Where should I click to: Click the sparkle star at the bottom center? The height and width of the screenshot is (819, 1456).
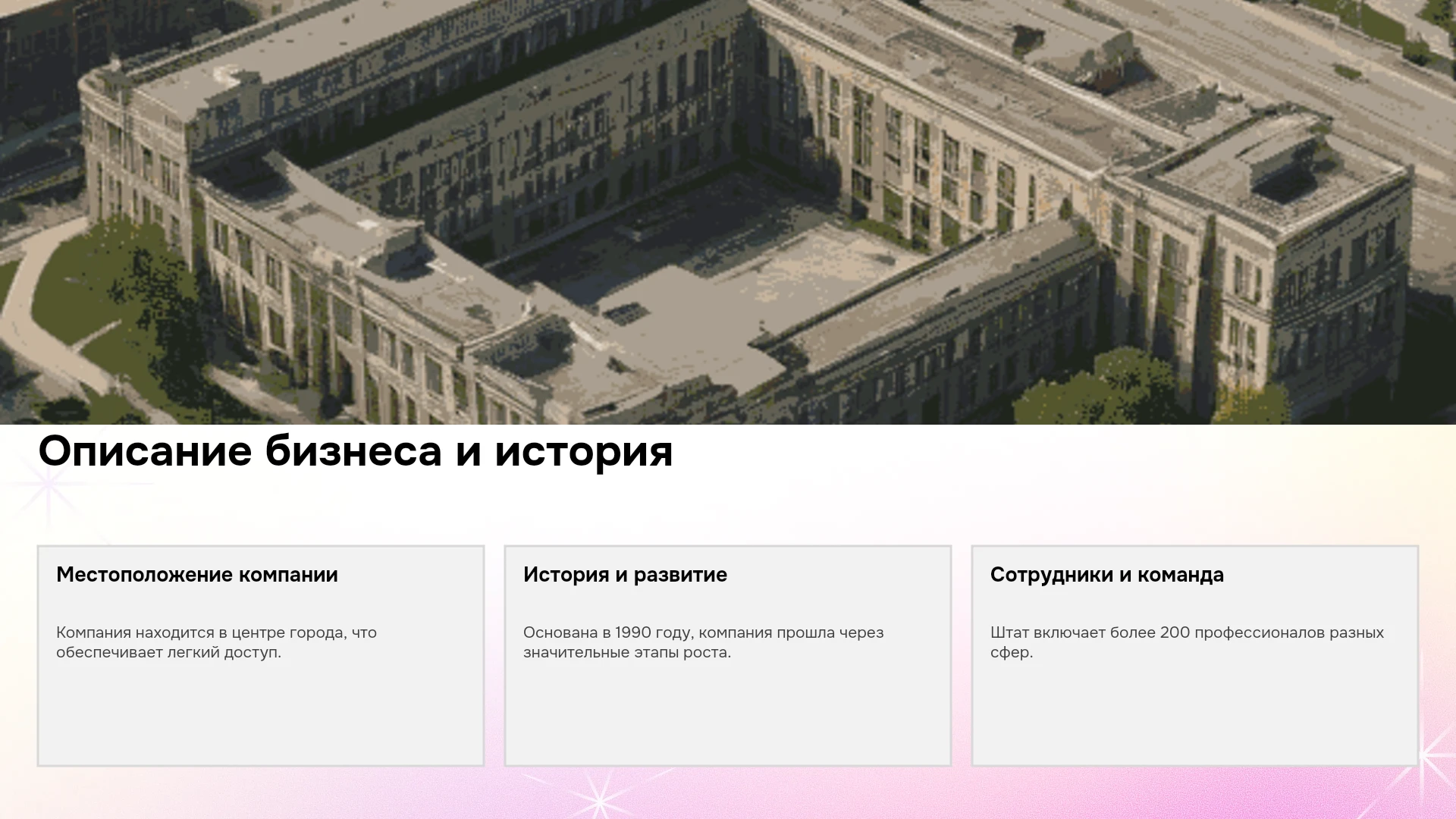[599, 800]
